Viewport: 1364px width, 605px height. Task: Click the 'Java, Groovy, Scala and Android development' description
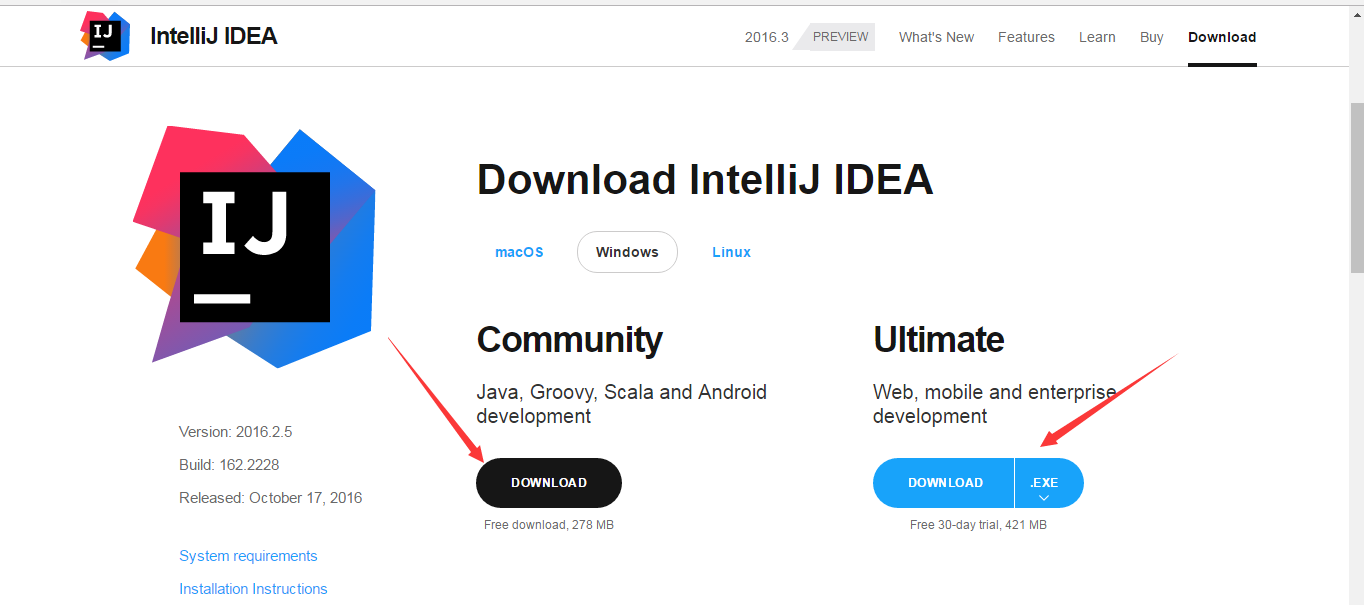[x=621, y=404]
